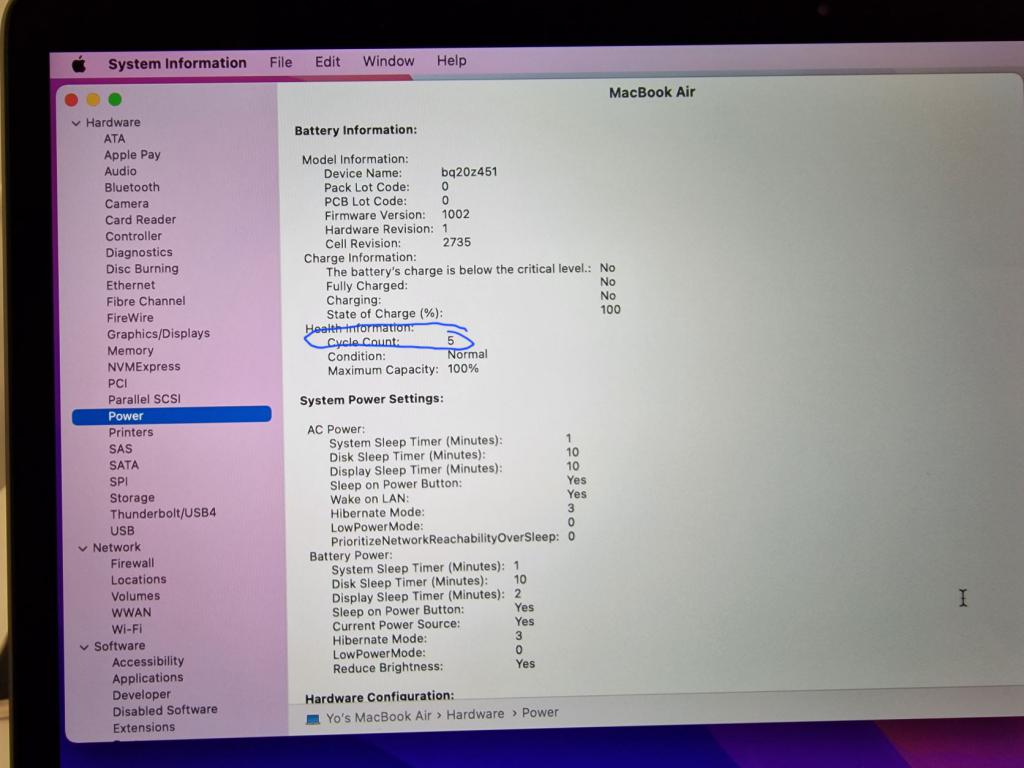This screenshot has height=768, width=1024.
Task: Select PCI in the sidebar
Action: pyautogui.click(x=118, y=383)
